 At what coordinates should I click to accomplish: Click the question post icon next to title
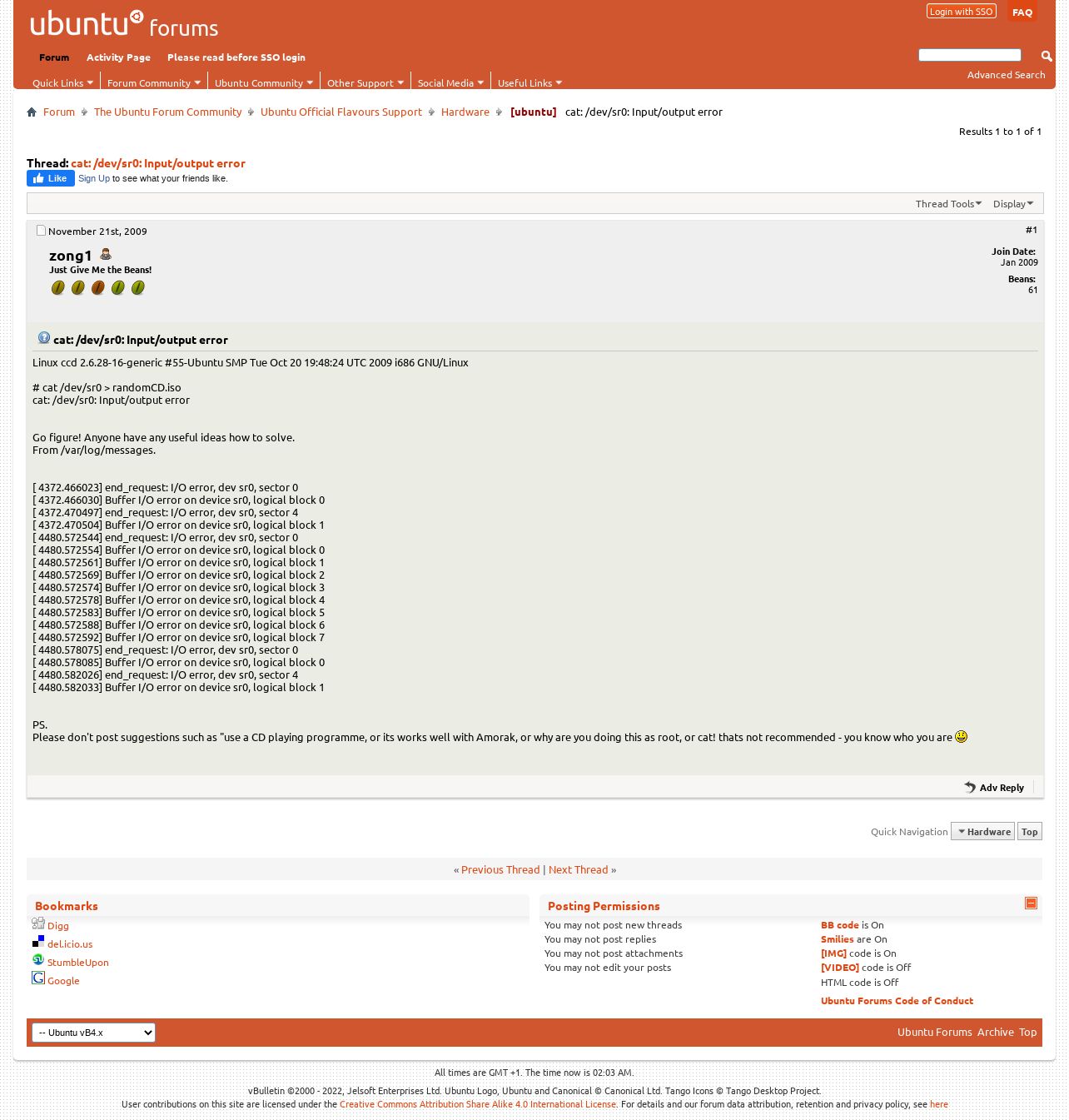44,337
